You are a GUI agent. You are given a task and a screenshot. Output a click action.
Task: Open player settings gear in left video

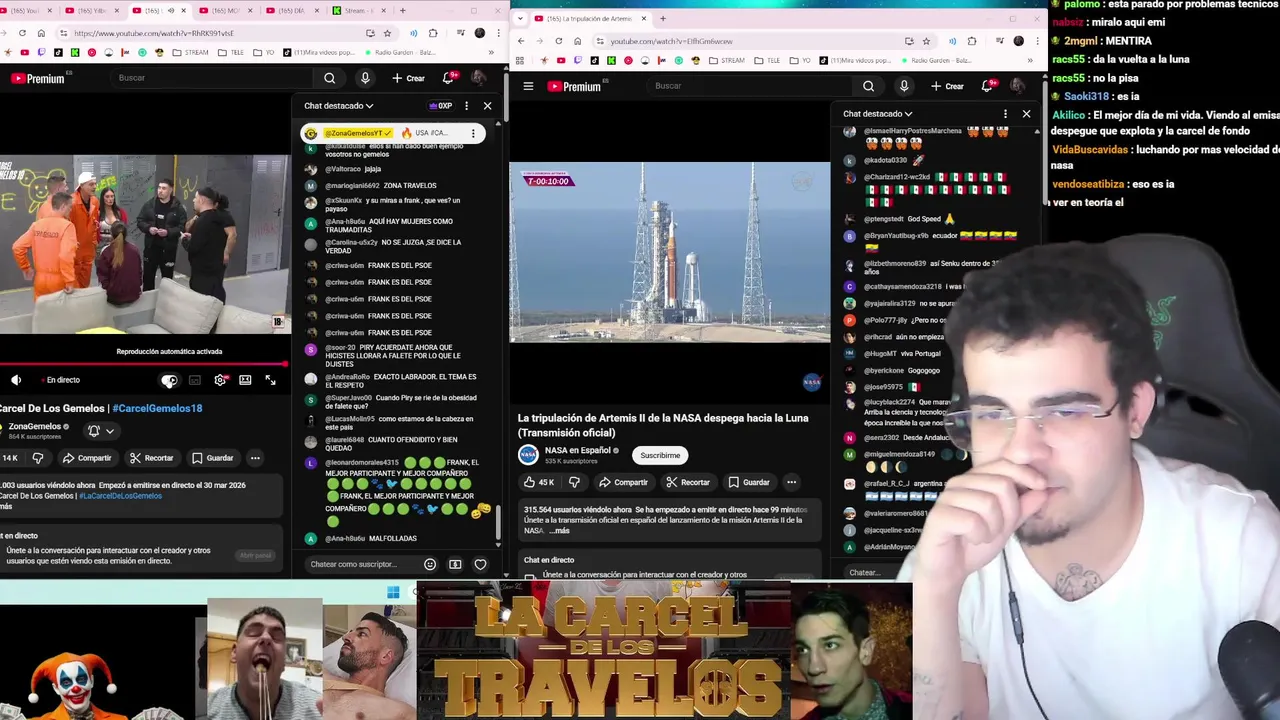[x=220, y=380]
